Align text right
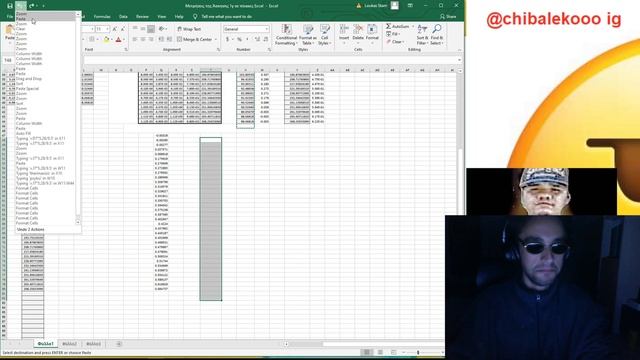640x360 pixels. click(x=151, y=39)
